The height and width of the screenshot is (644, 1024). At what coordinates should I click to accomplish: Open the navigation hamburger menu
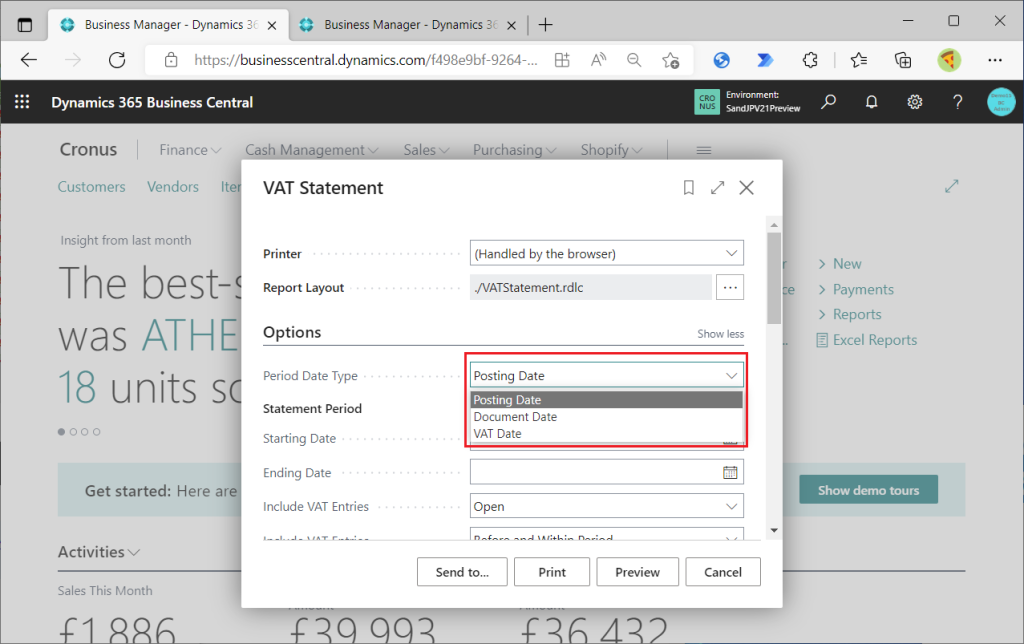point(703,150)
